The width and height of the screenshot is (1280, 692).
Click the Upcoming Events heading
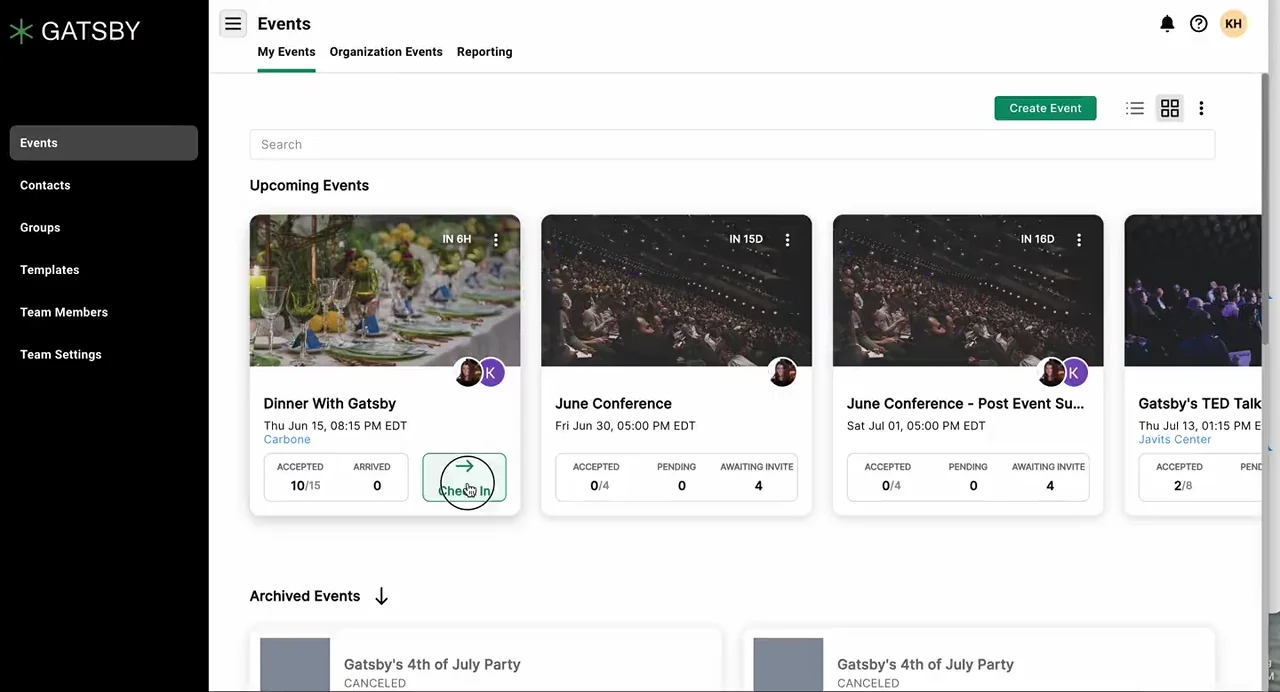point(309,185)
